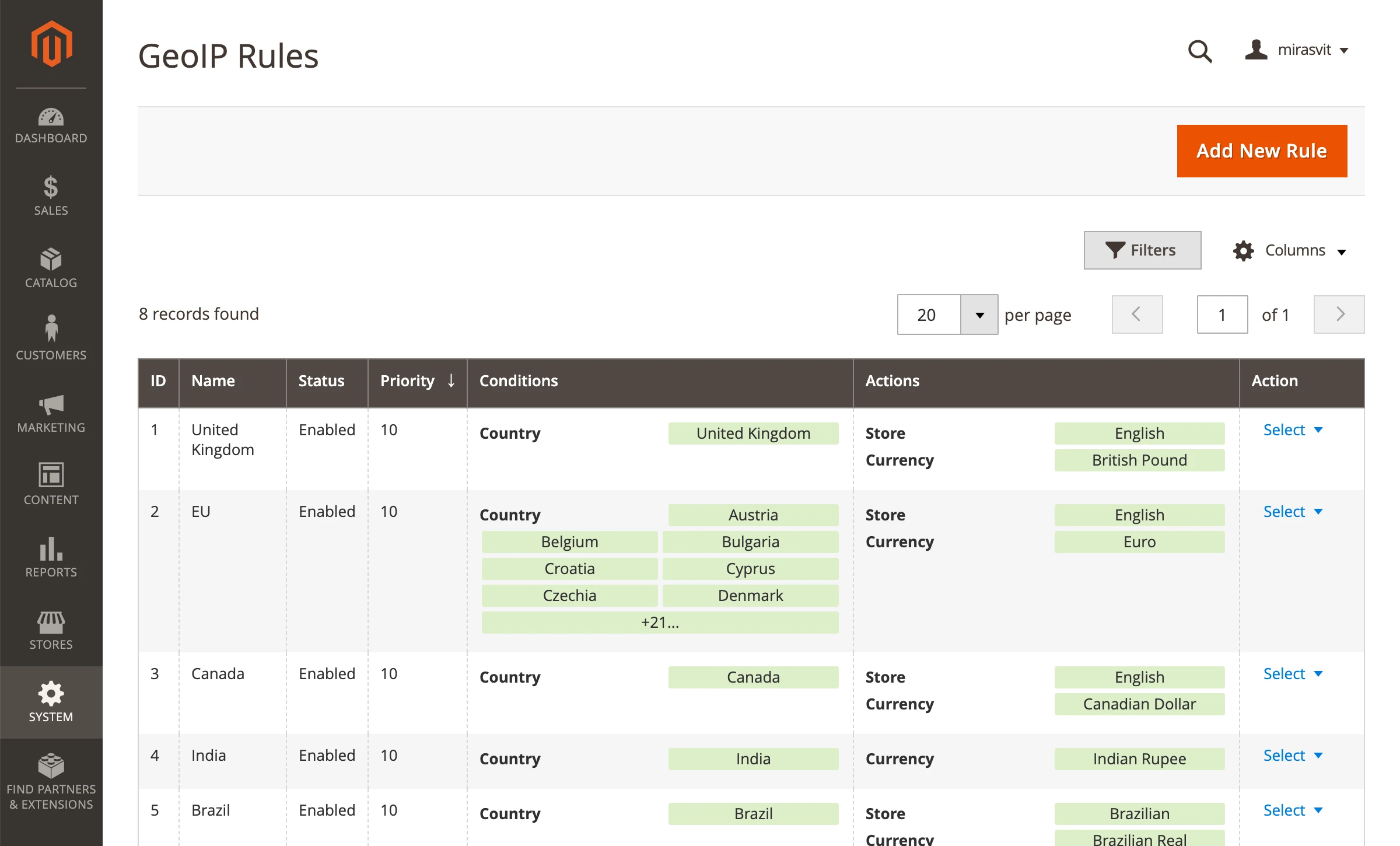Expand Select action for Canada rule

click(x=1292, y=674)
